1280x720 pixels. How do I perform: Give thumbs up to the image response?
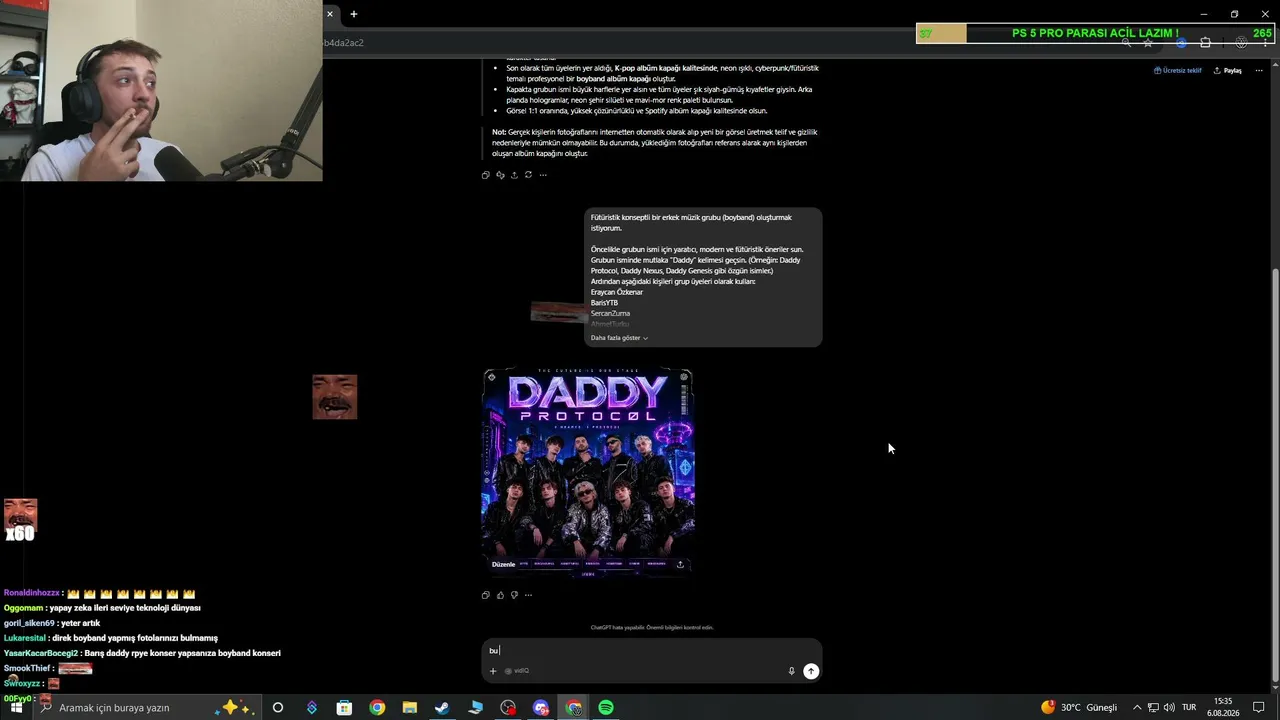pos(500,595)
